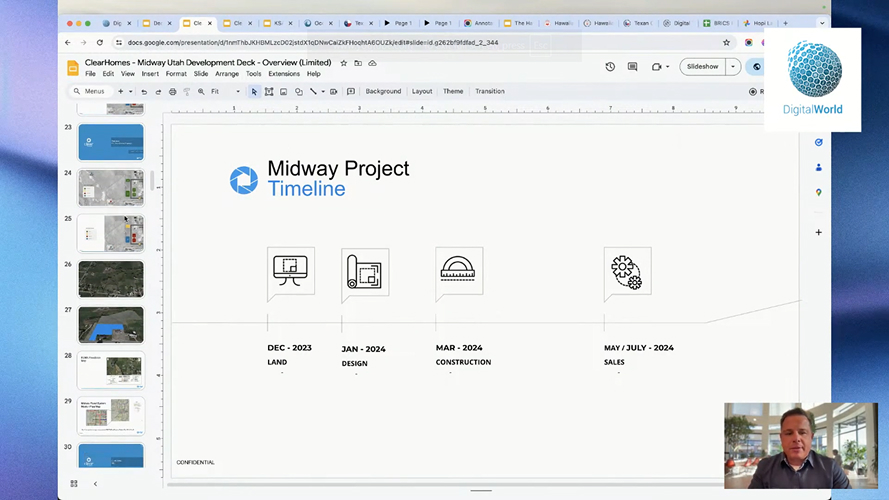The image size is (889, 500).
Task: Click the add-ons plus icon in side panel
Action: [x=818, y=233]
